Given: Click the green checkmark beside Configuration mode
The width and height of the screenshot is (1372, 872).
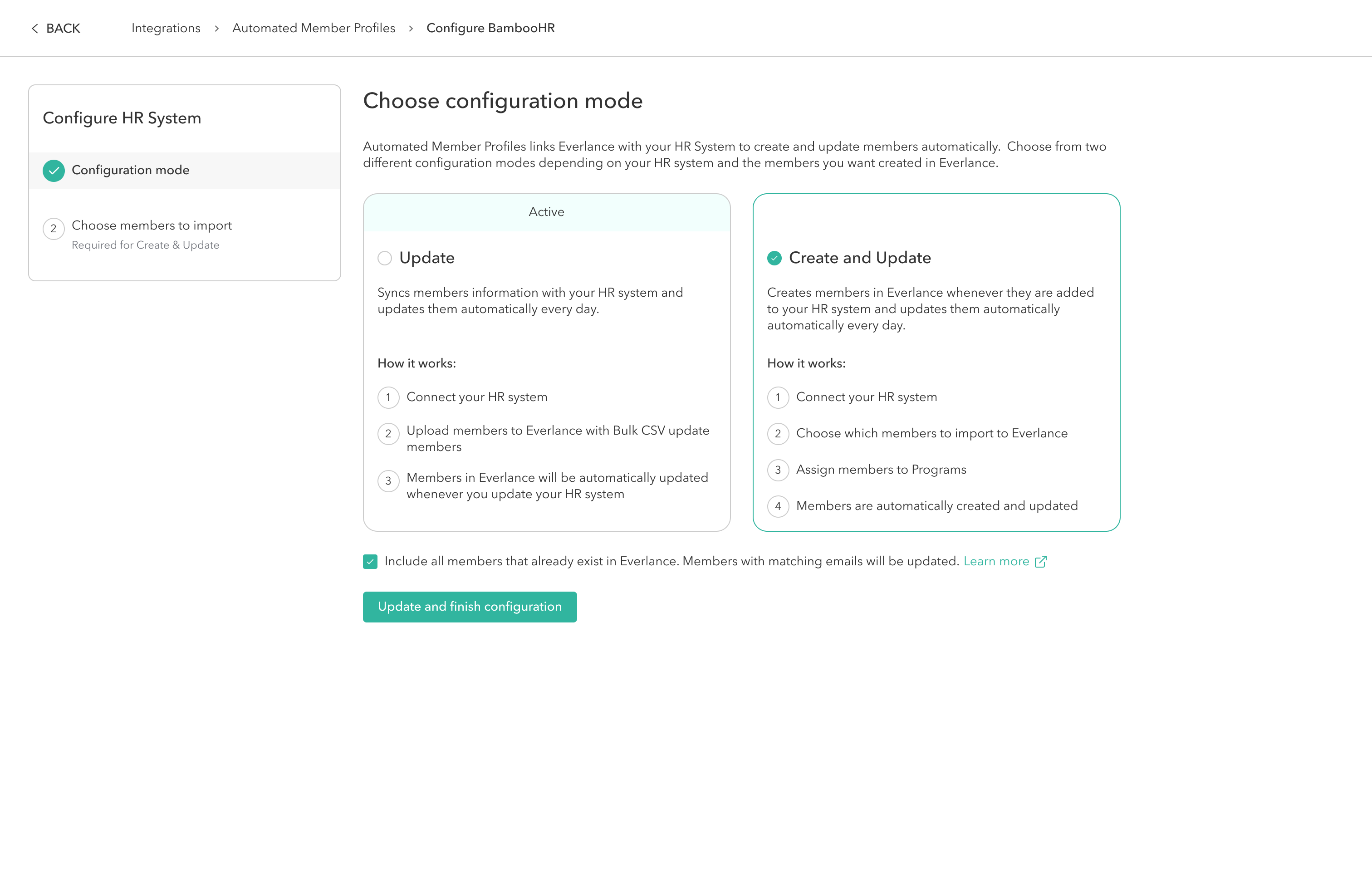Looking at the screenshot, I should coord(54,171).
